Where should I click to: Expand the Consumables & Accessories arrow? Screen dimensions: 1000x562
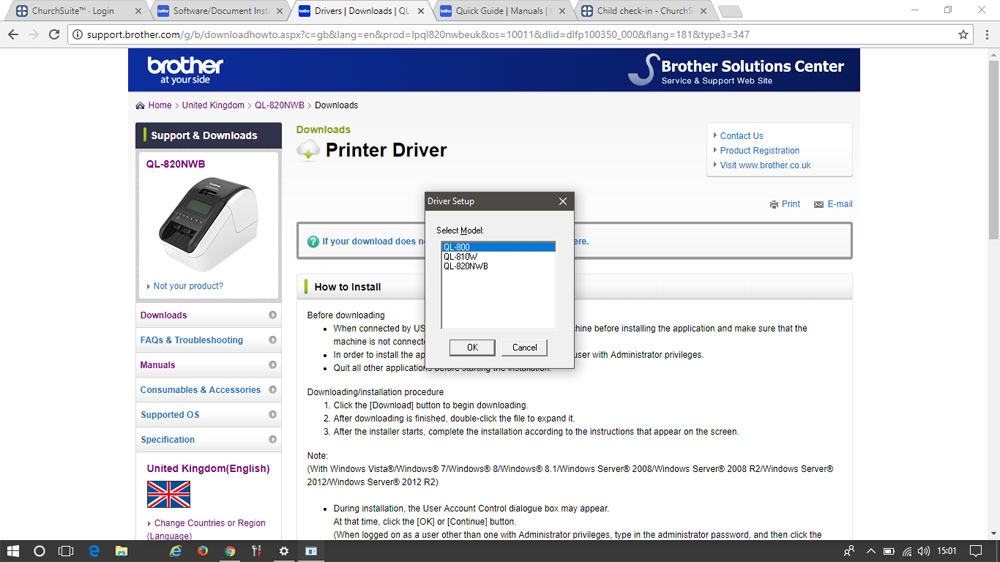(x=272, y=390)
